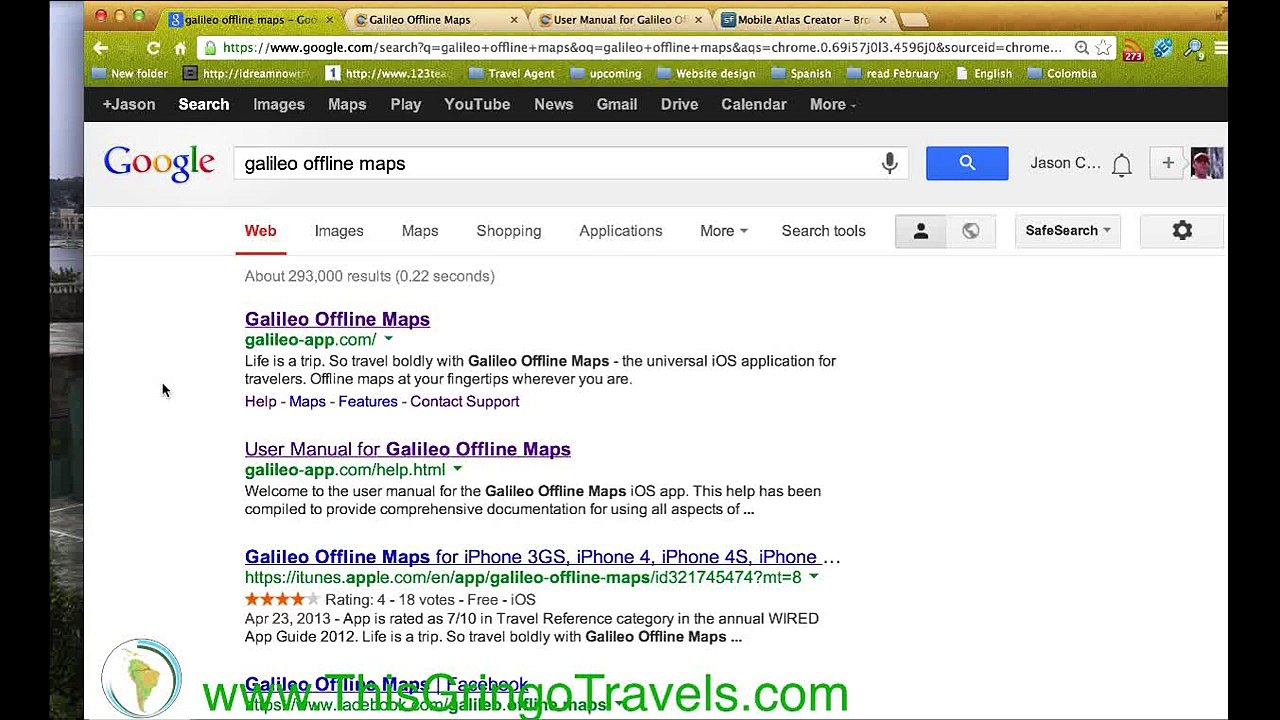Go to Images in the black Google bar
The height and width of the screenshot is (720, 1280).
coord(279,104)
